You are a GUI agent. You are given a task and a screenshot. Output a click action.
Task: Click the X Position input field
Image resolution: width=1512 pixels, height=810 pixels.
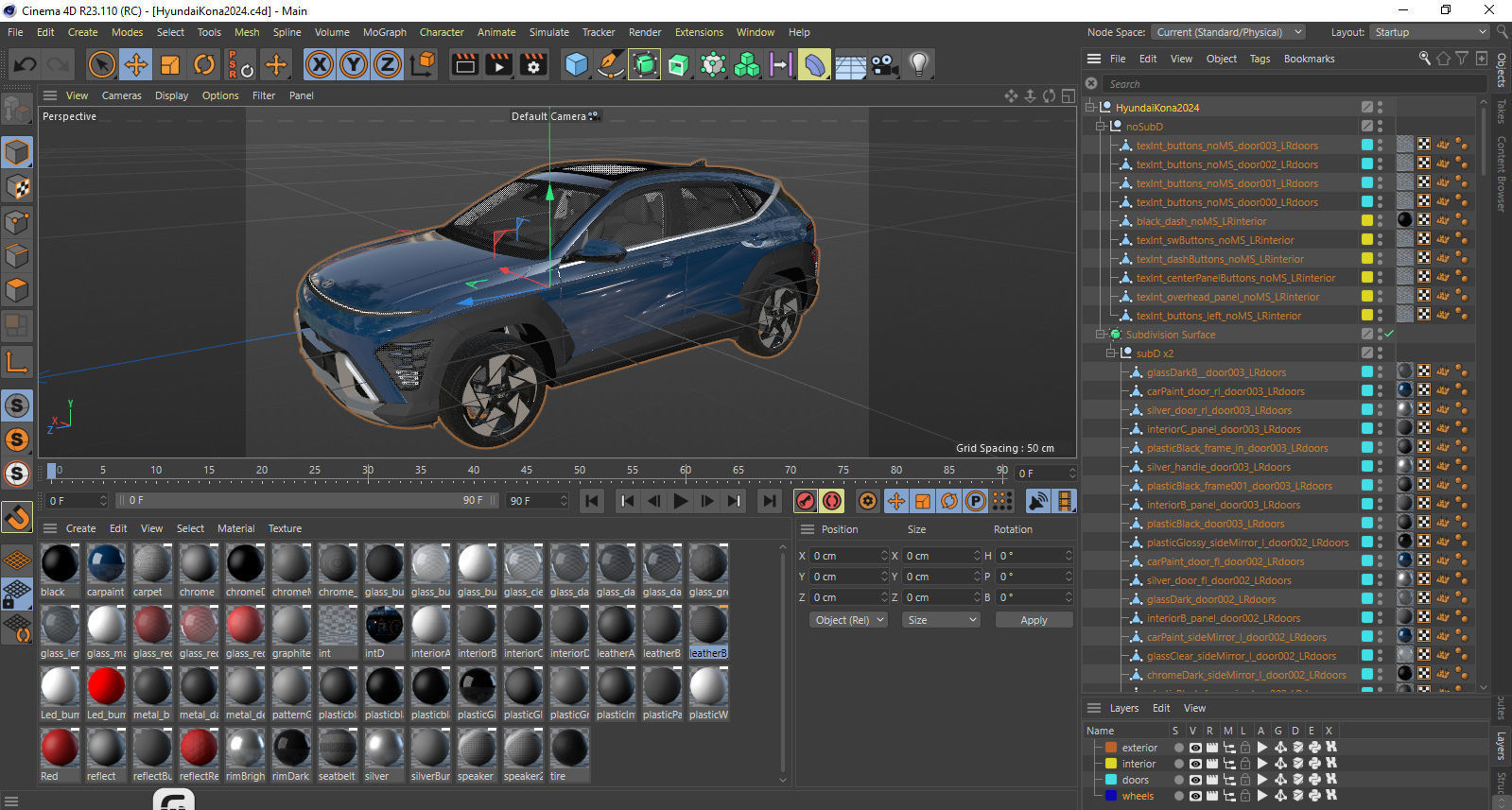[850, 556]
